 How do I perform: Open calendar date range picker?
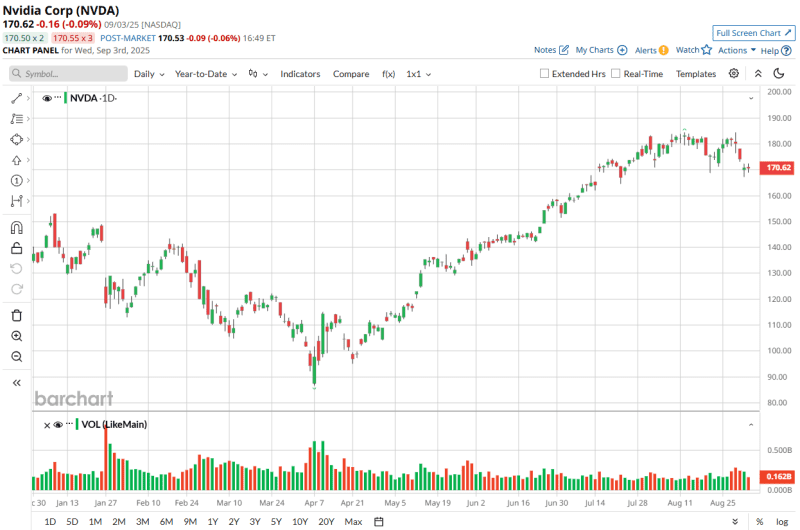click(x=379, y=521)
